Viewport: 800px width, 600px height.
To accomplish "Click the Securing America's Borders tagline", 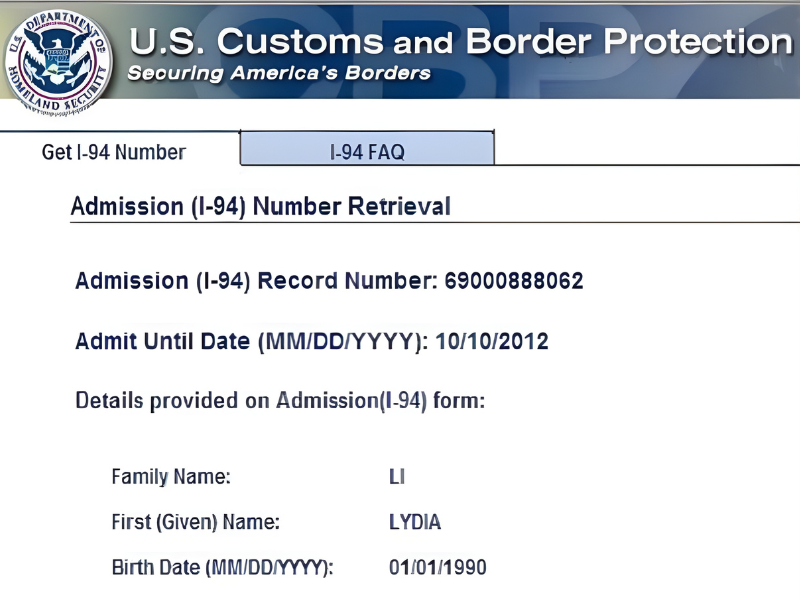I will coord(279,73).
